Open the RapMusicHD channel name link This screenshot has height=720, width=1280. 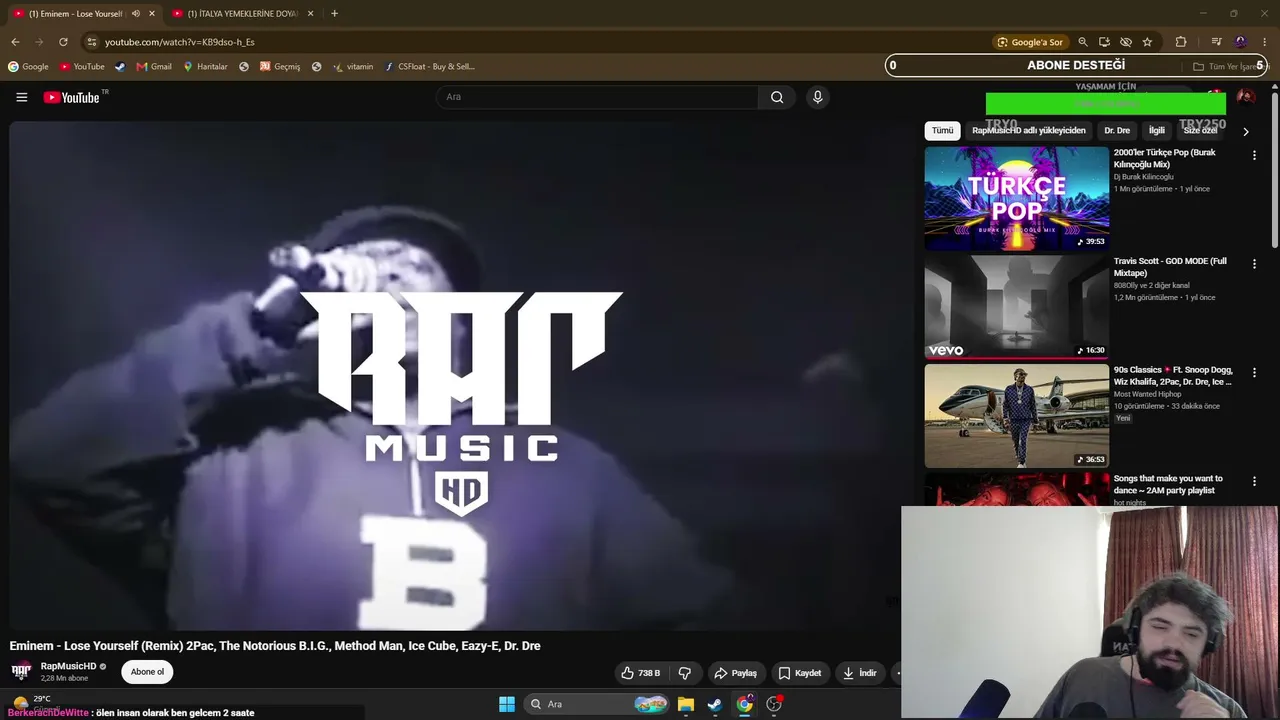(68, 666)
